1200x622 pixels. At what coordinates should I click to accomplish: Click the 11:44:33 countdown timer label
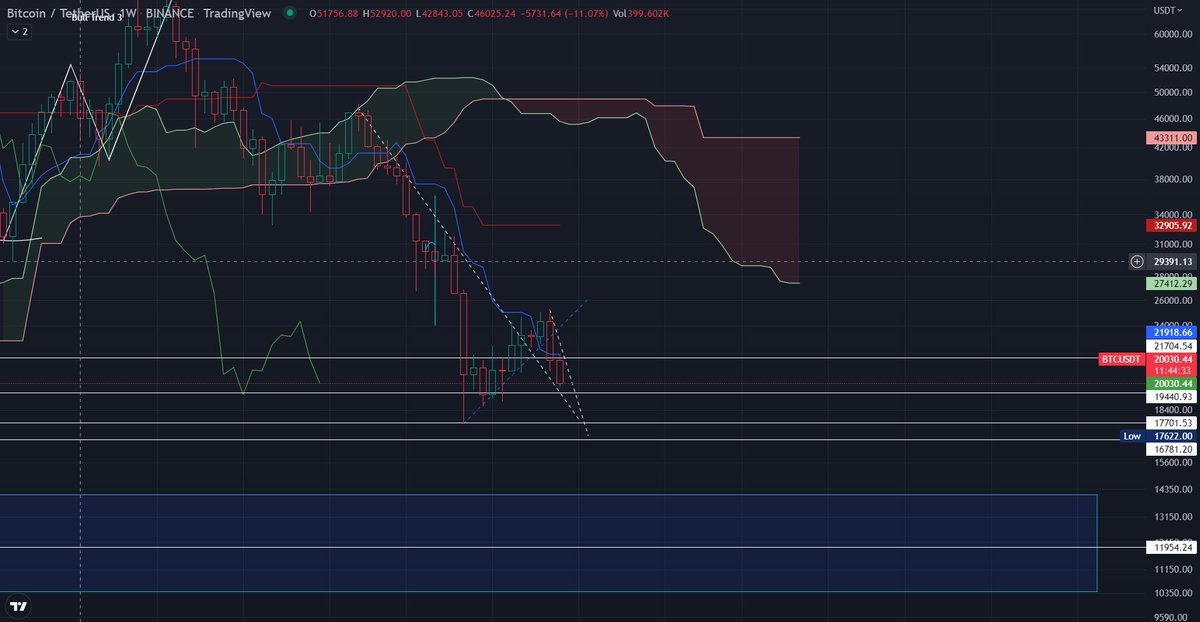point(1171,371)
